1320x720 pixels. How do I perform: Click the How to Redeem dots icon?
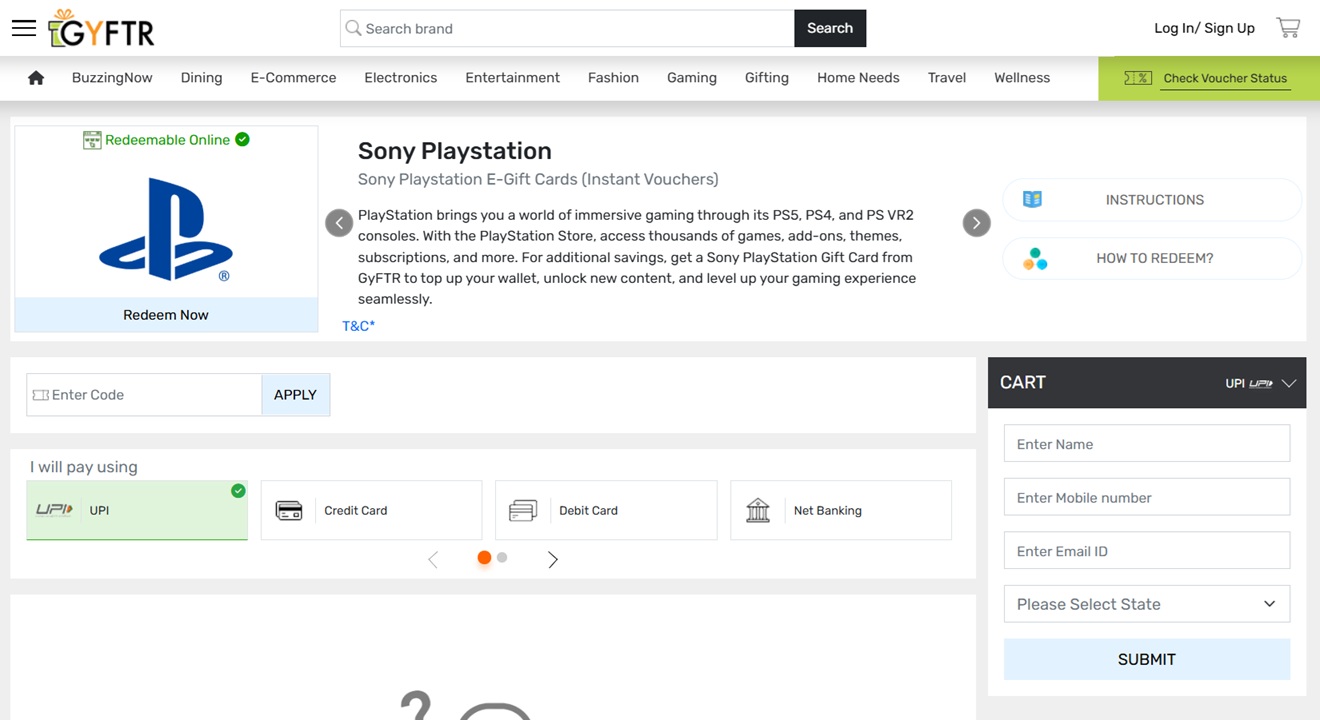pos(1035,259)
